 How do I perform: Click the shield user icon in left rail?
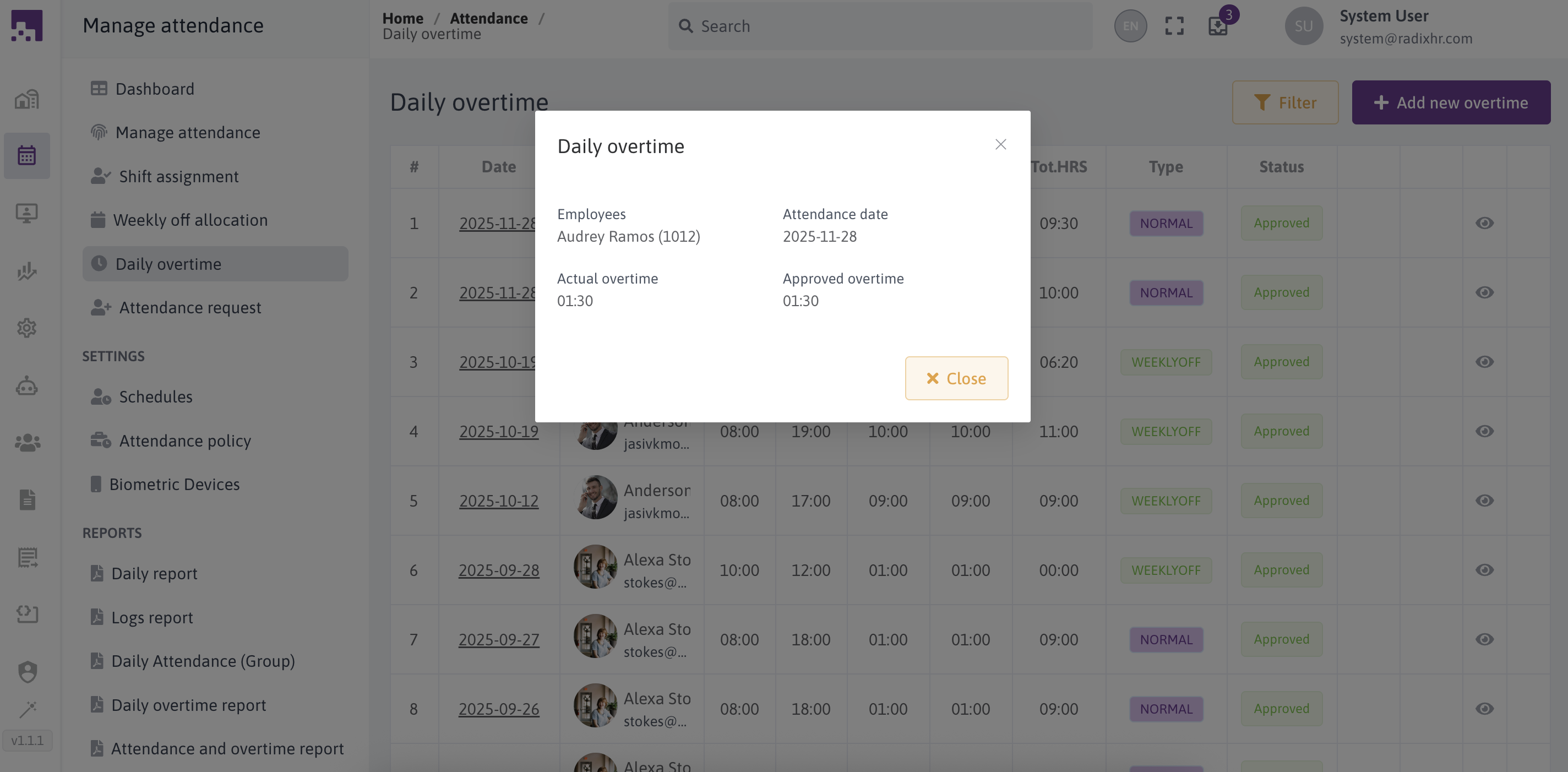tap(27, 672)
